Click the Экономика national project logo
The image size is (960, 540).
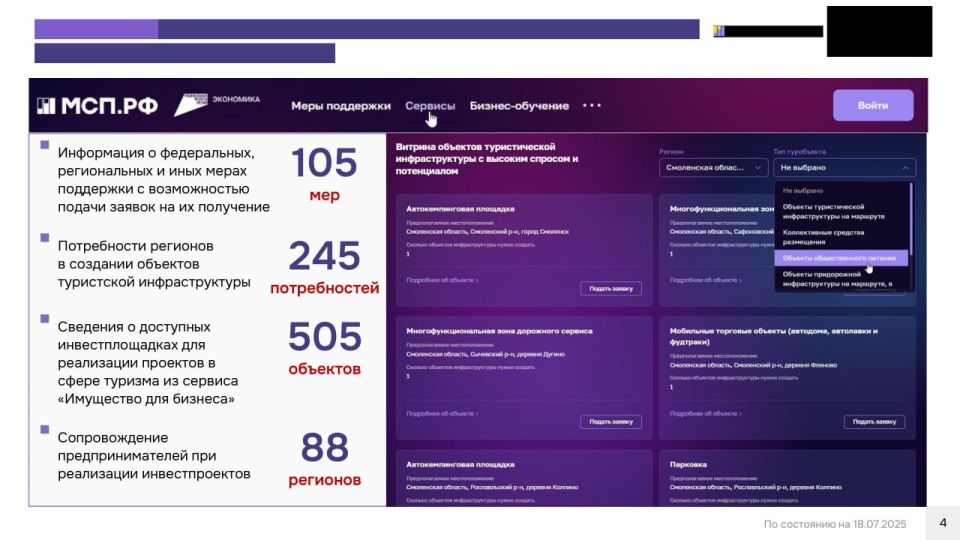(x=217, y=104)
